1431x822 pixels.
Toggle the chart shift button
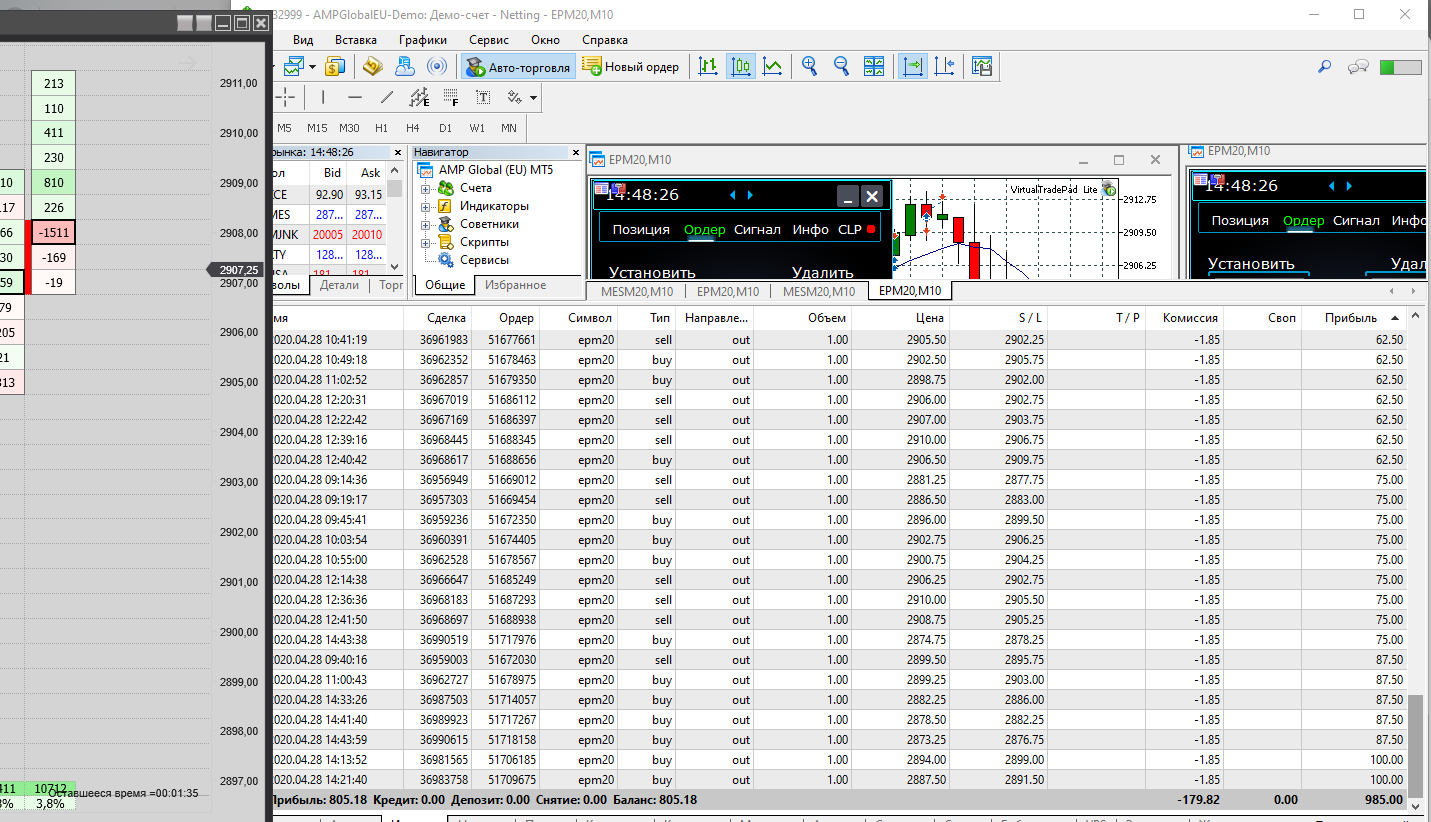click(x=944, y=67)
